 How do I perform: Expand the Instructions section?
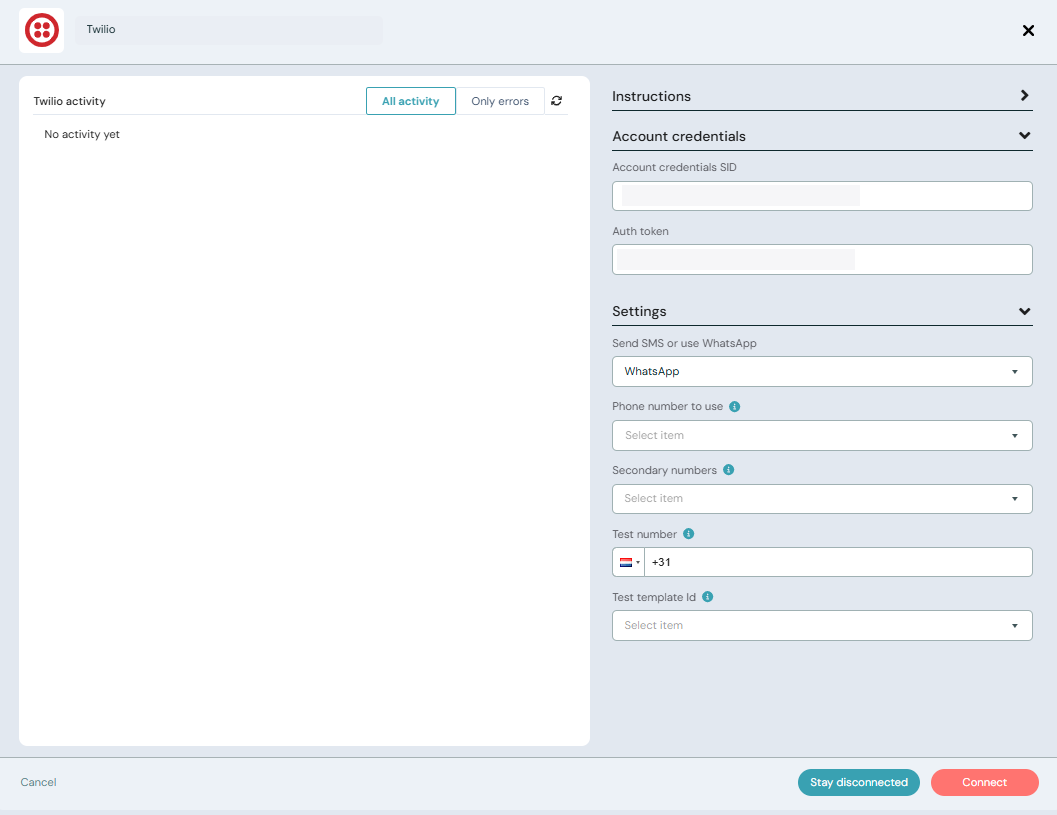coord(822,96)
